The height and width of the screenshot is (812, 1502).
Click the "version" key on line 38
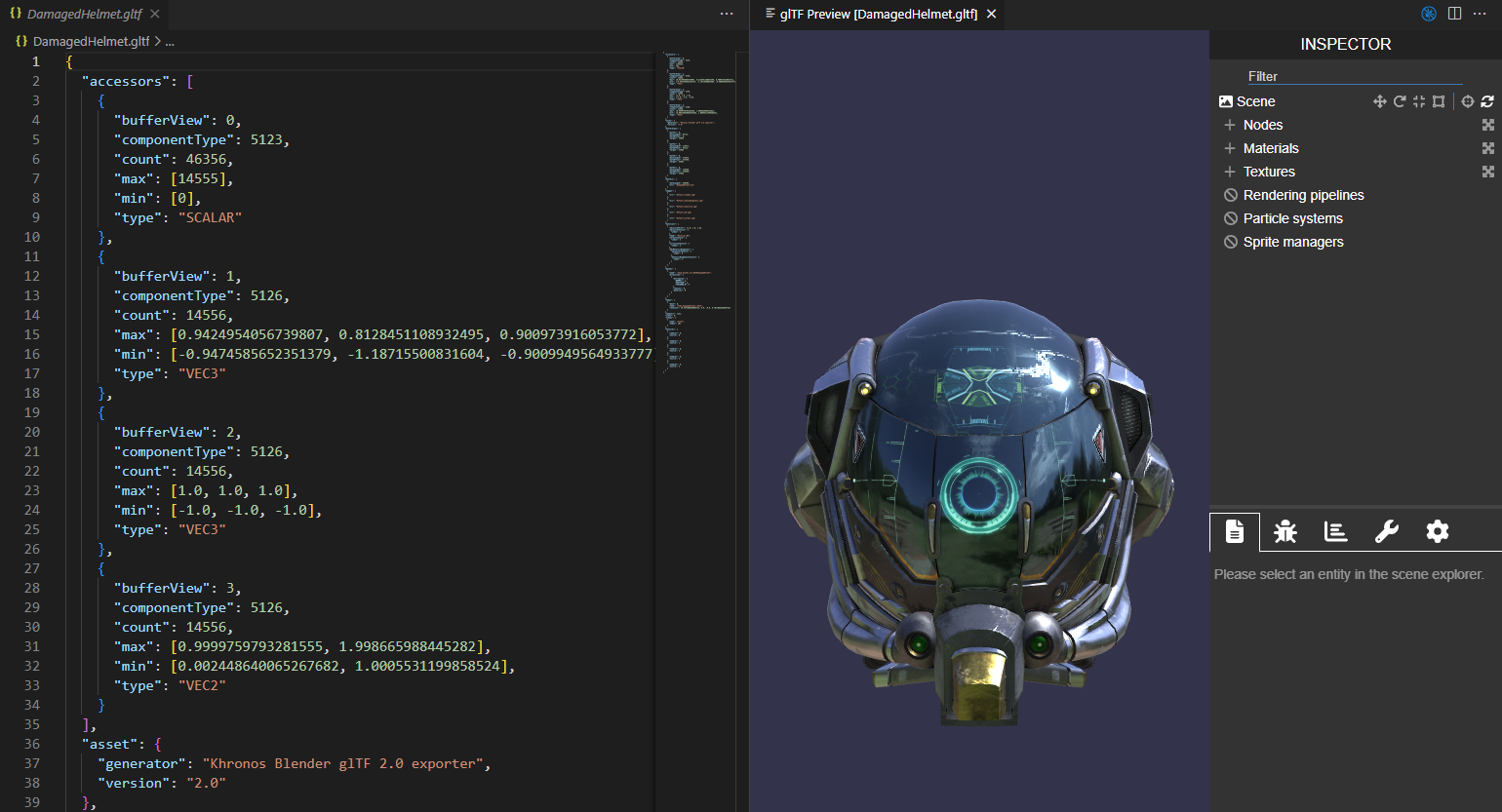pyautogui.click(x=134, y=783)
